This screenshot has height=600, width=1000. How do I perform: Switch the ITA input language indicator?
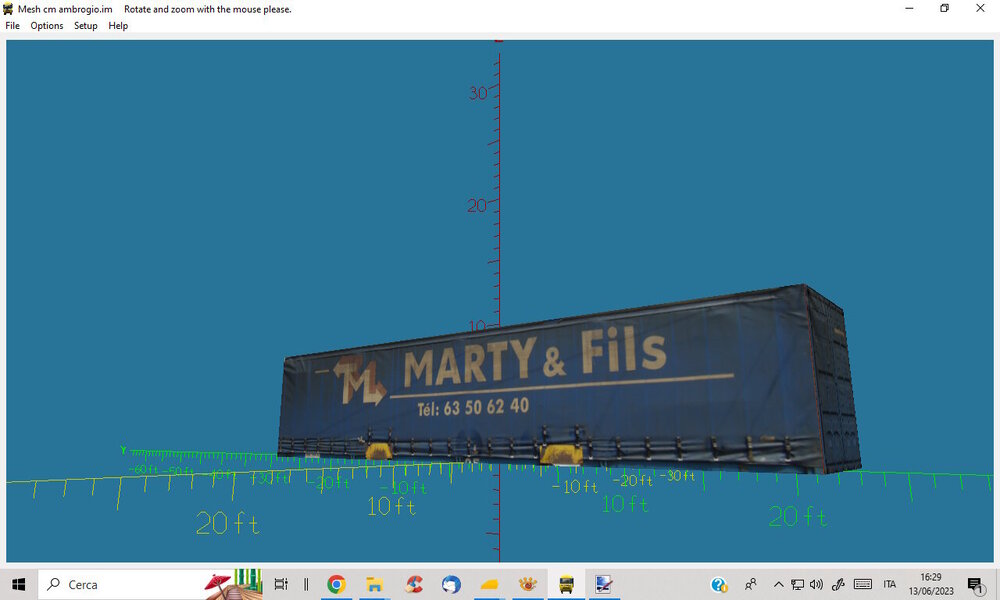(890, 584)
